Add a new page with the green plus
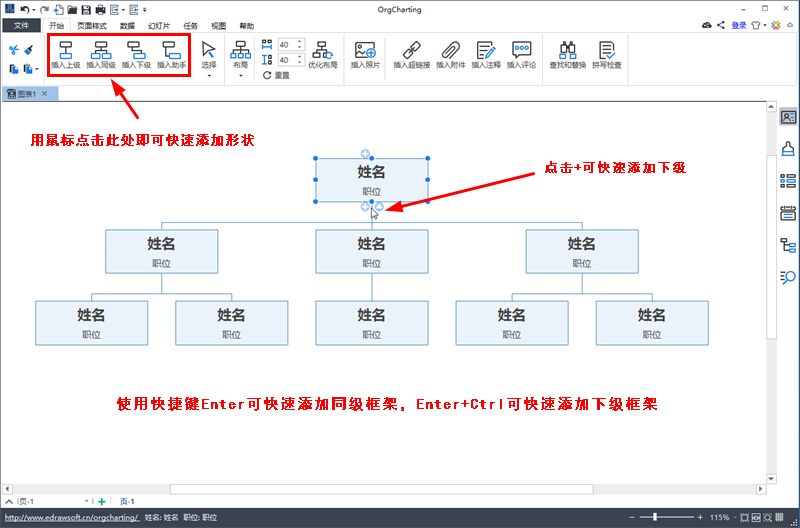This screenshot has width=800, height=528. [102, 501]
